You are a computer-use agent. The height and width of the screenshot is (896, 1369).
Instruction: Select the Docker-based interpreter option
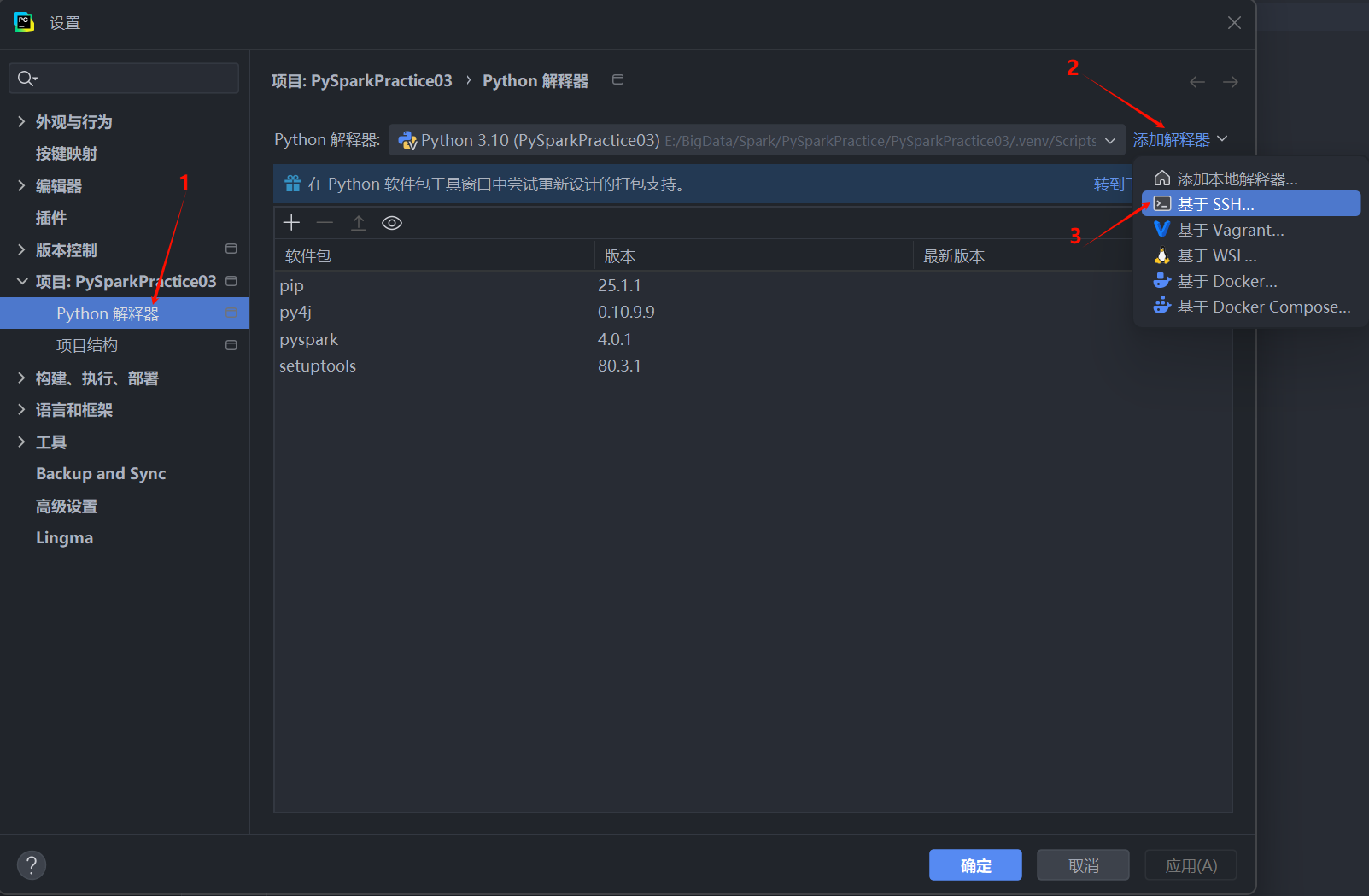click(x=1226, y=281)
